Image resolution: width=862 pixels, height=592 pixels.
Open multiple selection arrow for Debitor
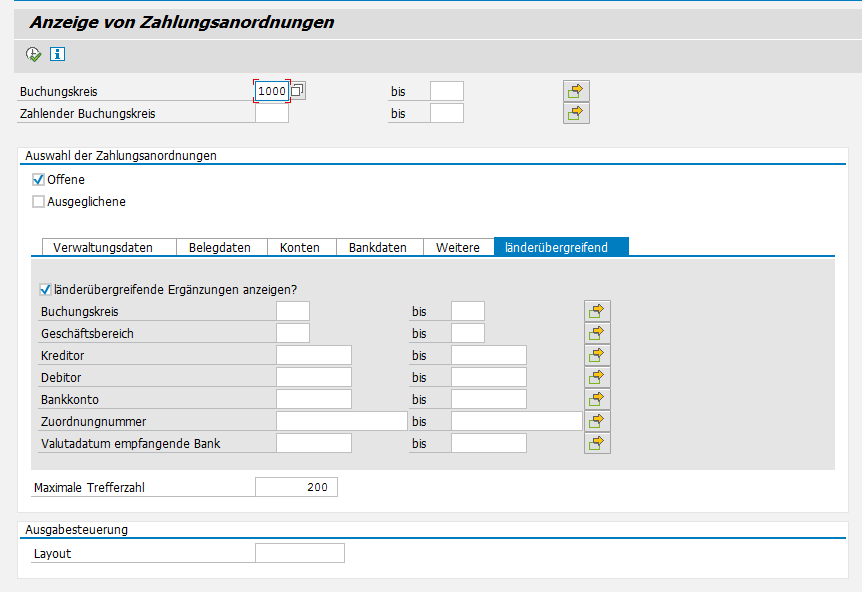click(597, 377)
